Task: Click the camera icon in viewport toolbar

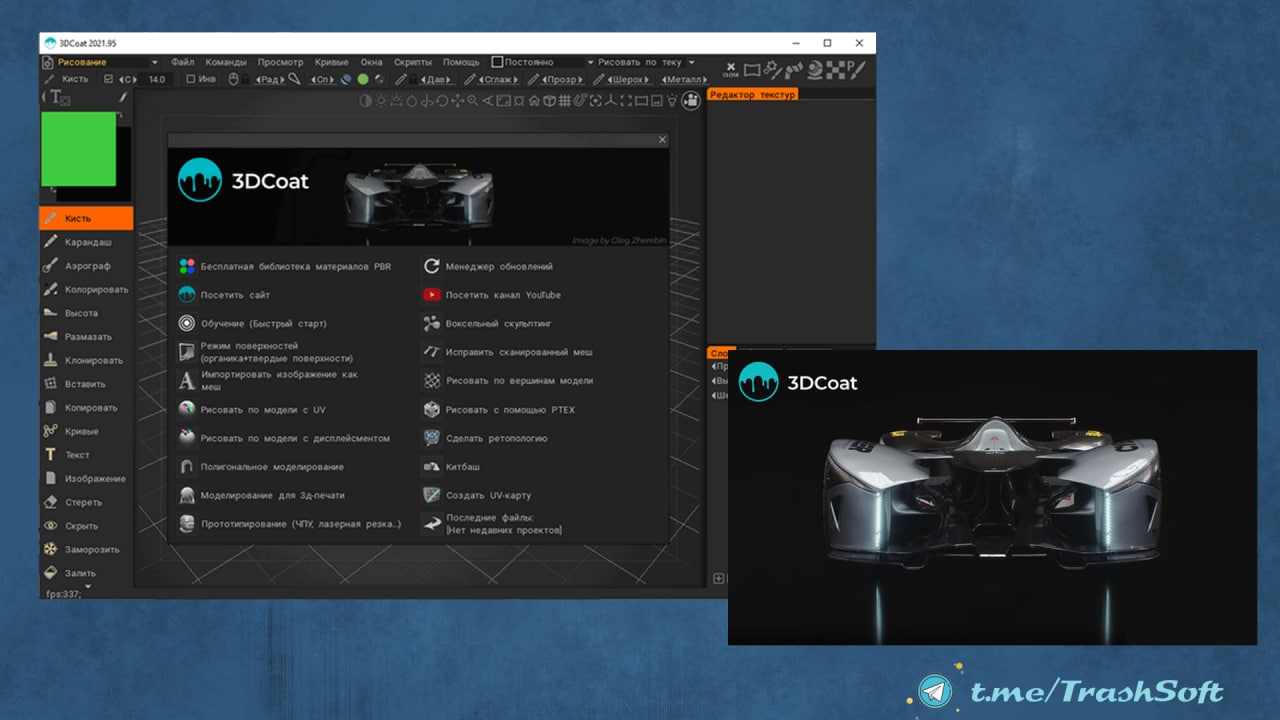Action: click(x=690, y=100)
